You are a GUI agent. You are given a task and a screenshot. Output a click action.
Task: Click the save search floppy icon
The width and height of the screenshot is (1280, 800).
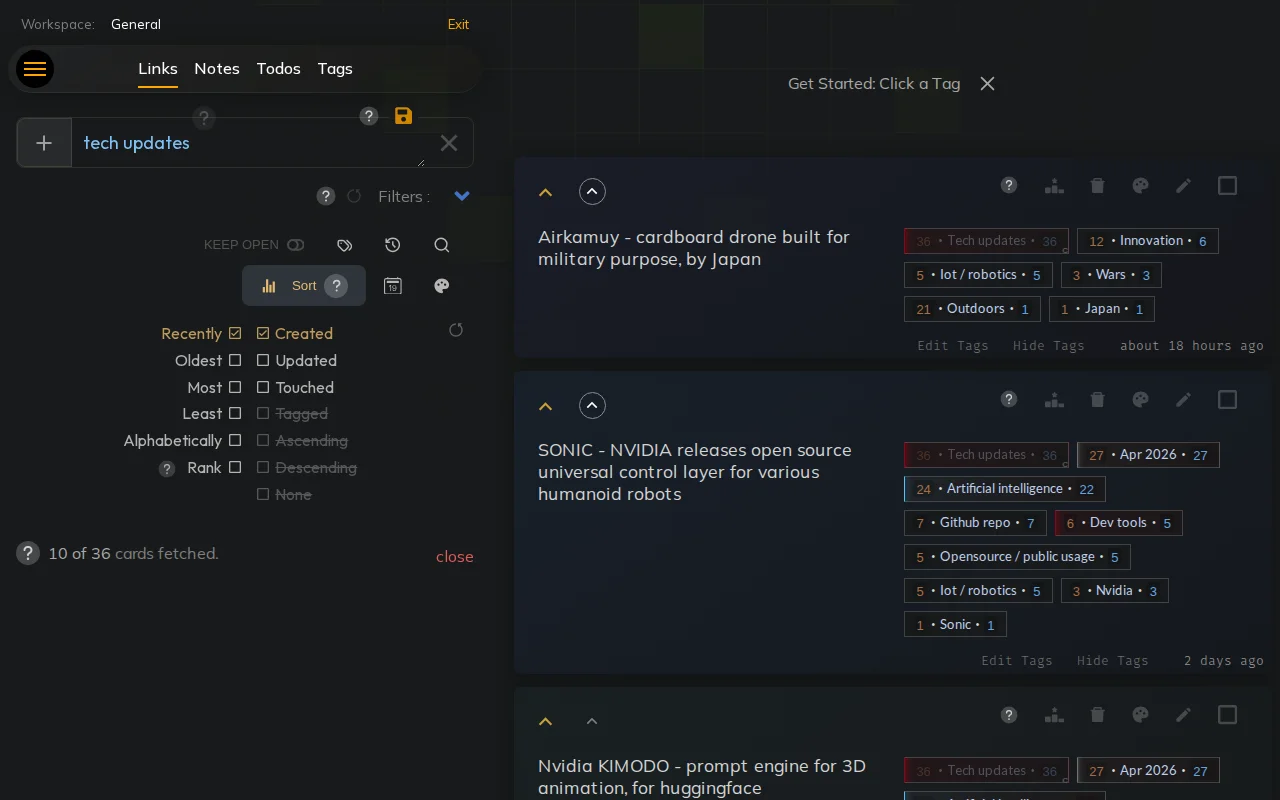click(x=403, y=116)
